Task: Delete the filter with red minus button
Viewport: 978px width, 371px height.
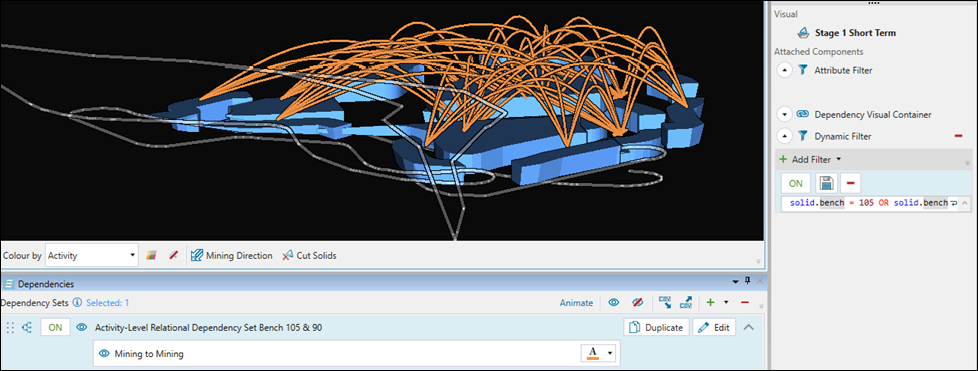Action: click(851, 183)
